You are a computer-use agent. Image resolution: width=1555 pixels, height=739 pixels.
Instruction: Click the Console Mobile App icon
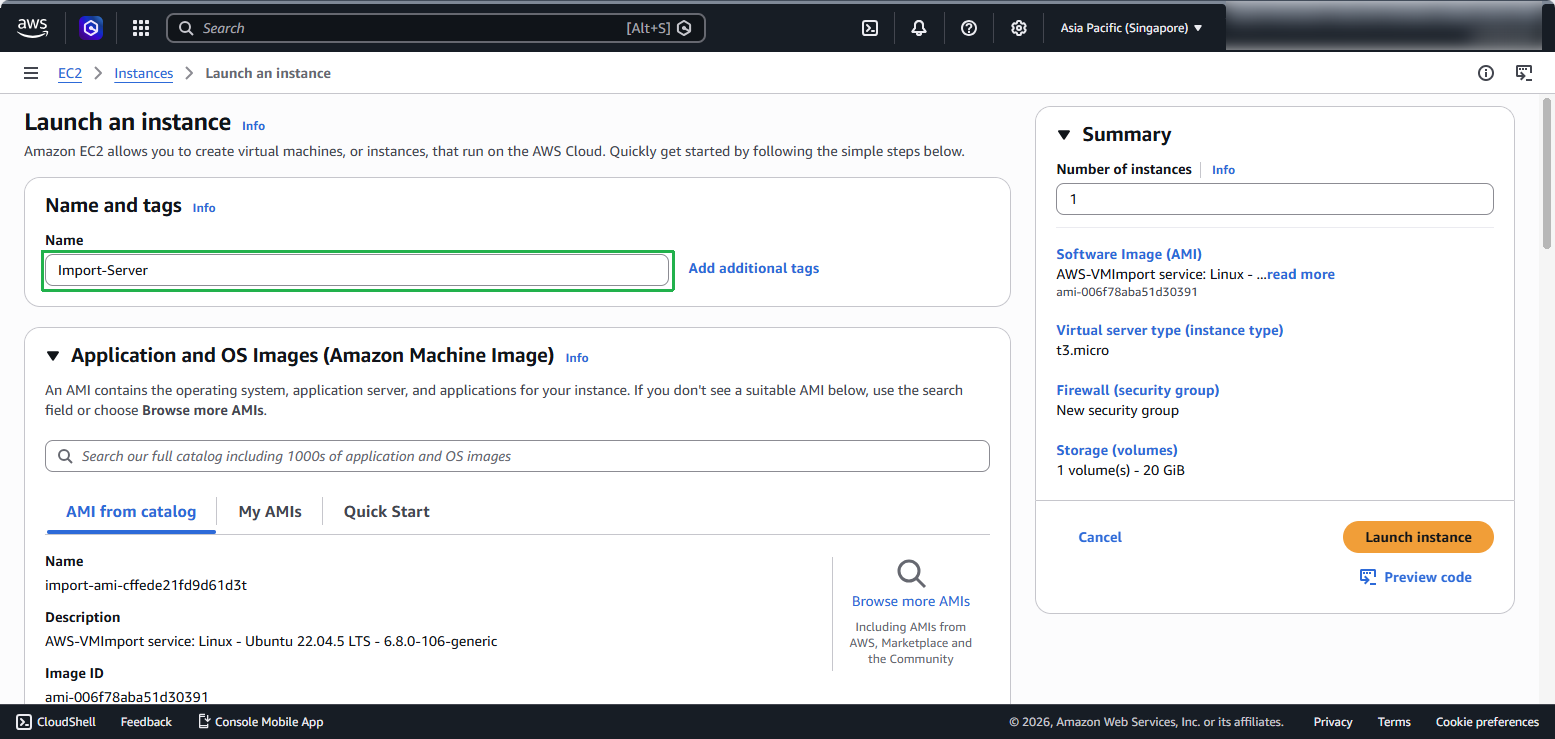click(x=204, y=722)
